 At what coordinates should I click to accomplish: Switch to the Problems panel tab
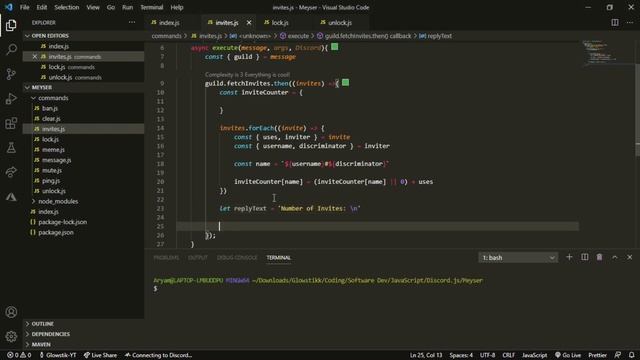[x=166, y=258]
